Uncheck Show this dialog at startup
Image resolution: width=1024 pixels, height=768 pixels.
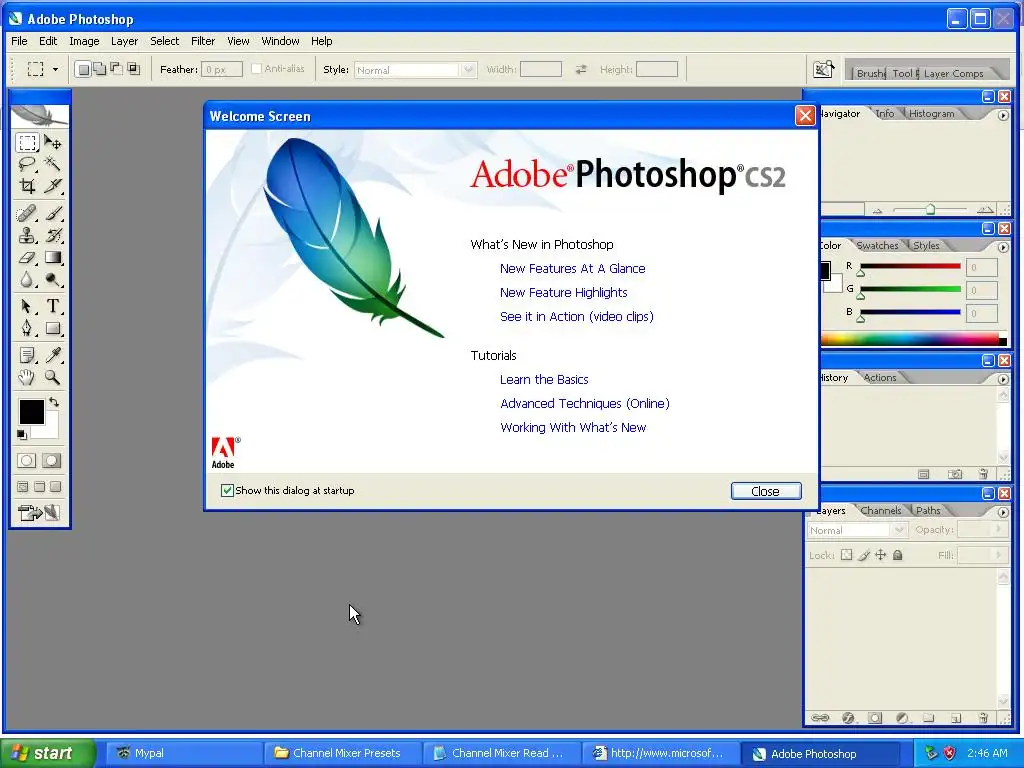tap(227, 490)
